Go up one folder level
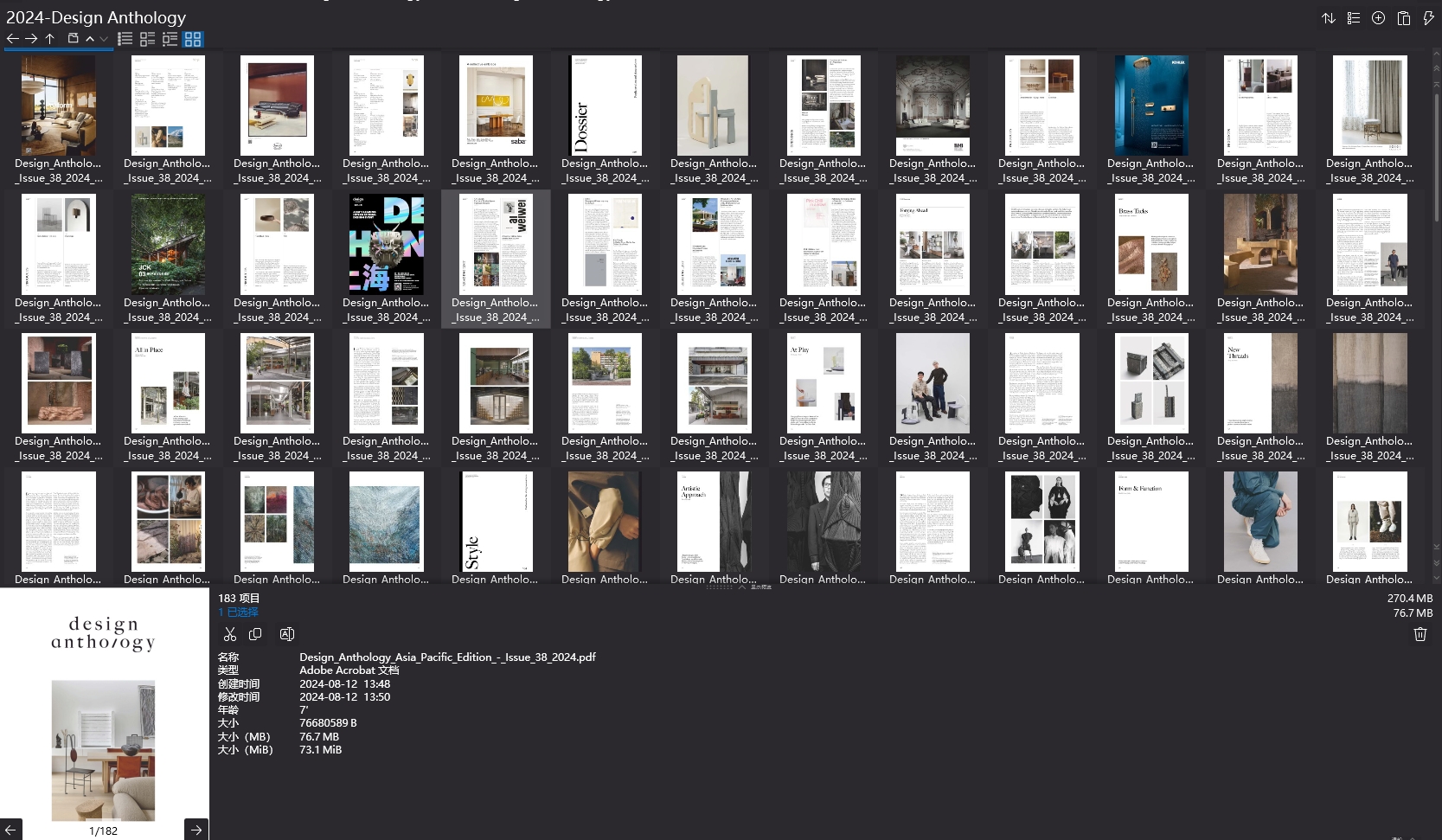Viewport: 1442px width, 840px height. coord(49,38)
